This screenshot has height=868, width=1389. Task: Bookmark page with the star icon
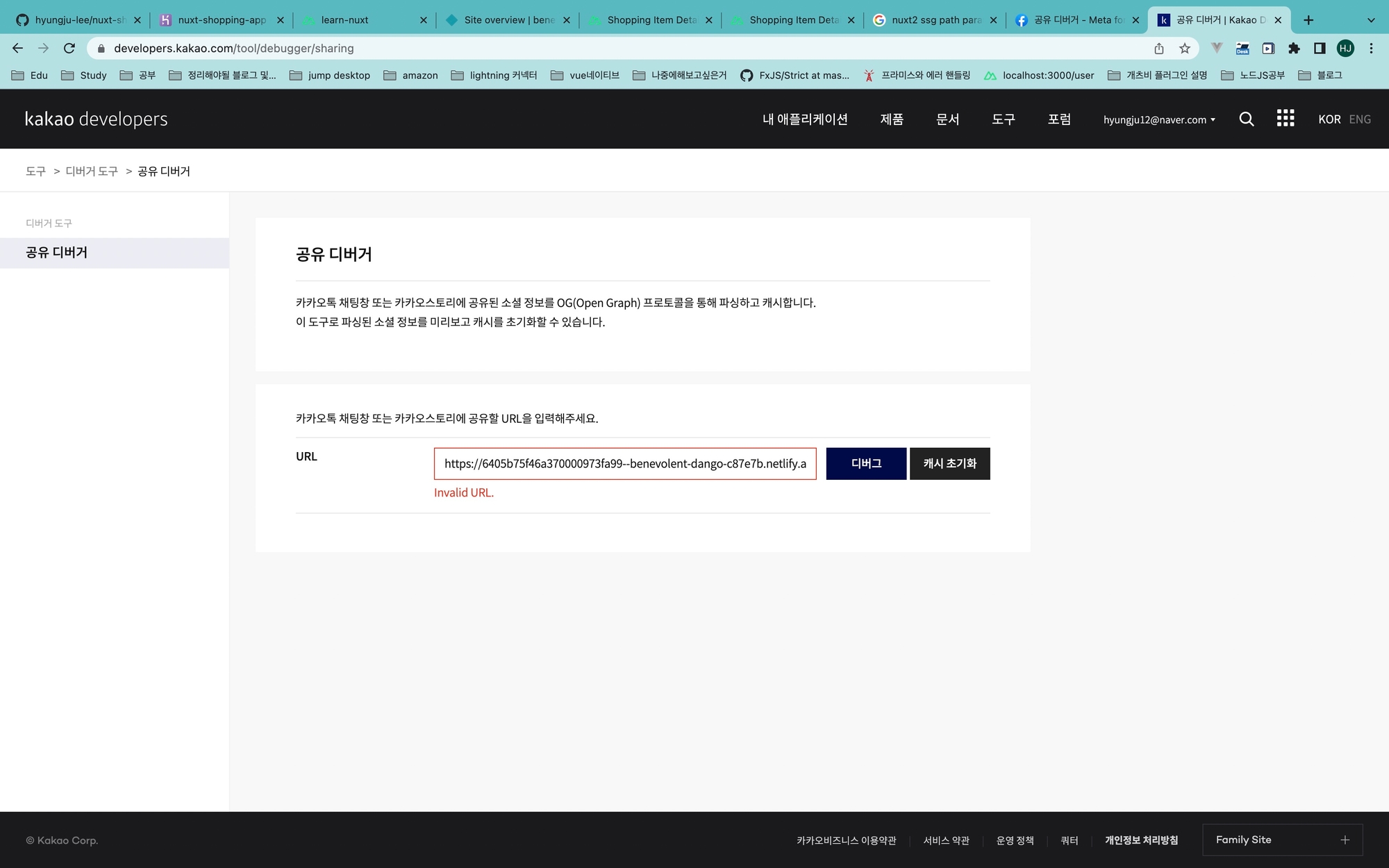click(1185, 48)
